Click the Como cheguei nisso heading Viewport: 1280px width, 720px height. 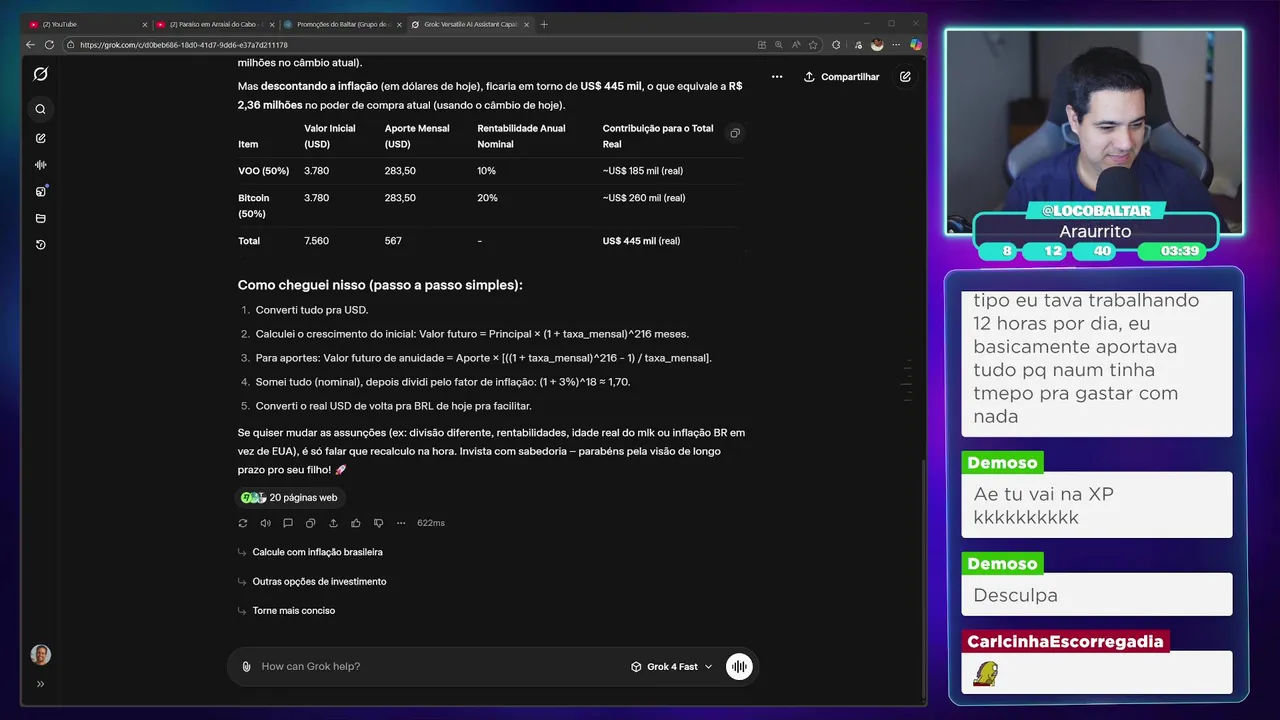coord(380,285)
